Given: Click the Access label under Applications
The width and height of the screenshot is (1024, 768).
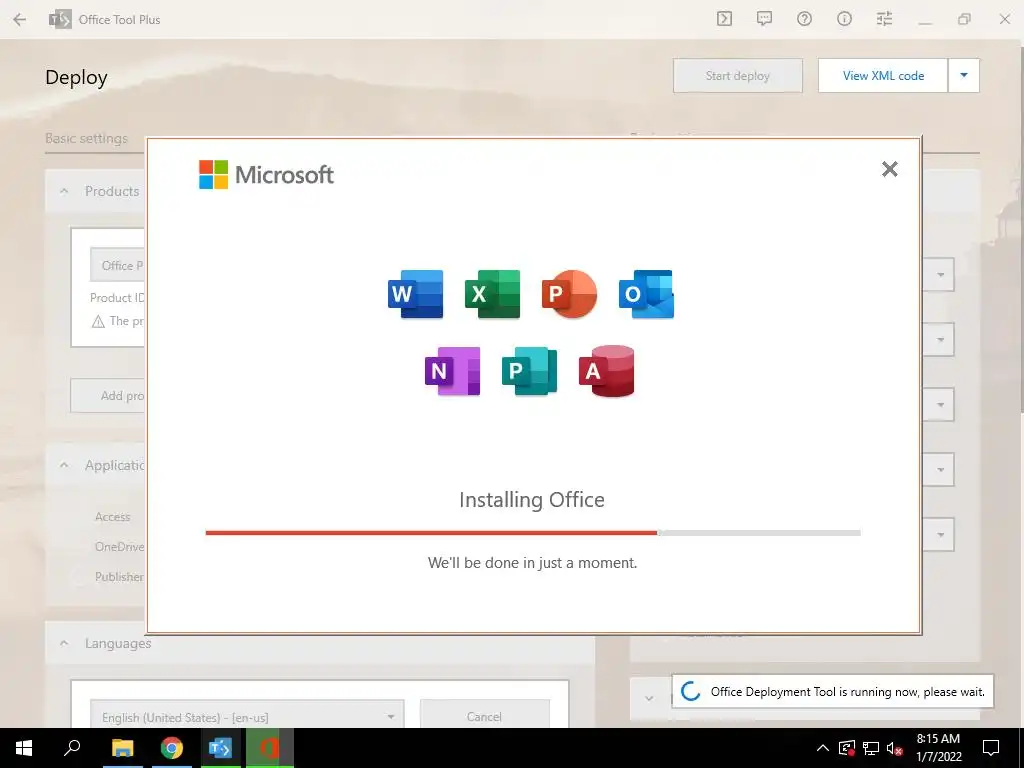Looking at the screenshot, I should (x=113, y=517).
